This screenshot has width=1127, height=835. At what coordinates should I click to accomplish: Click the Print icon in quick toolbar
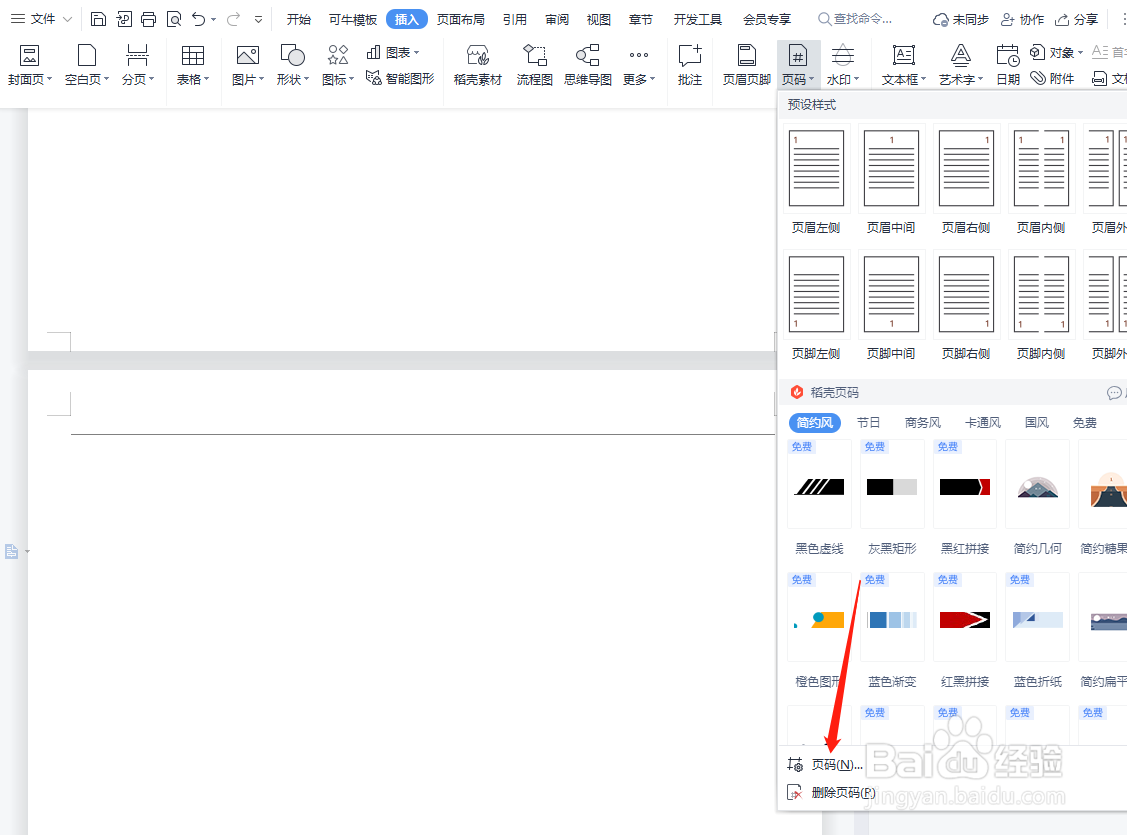coord(148,19)
